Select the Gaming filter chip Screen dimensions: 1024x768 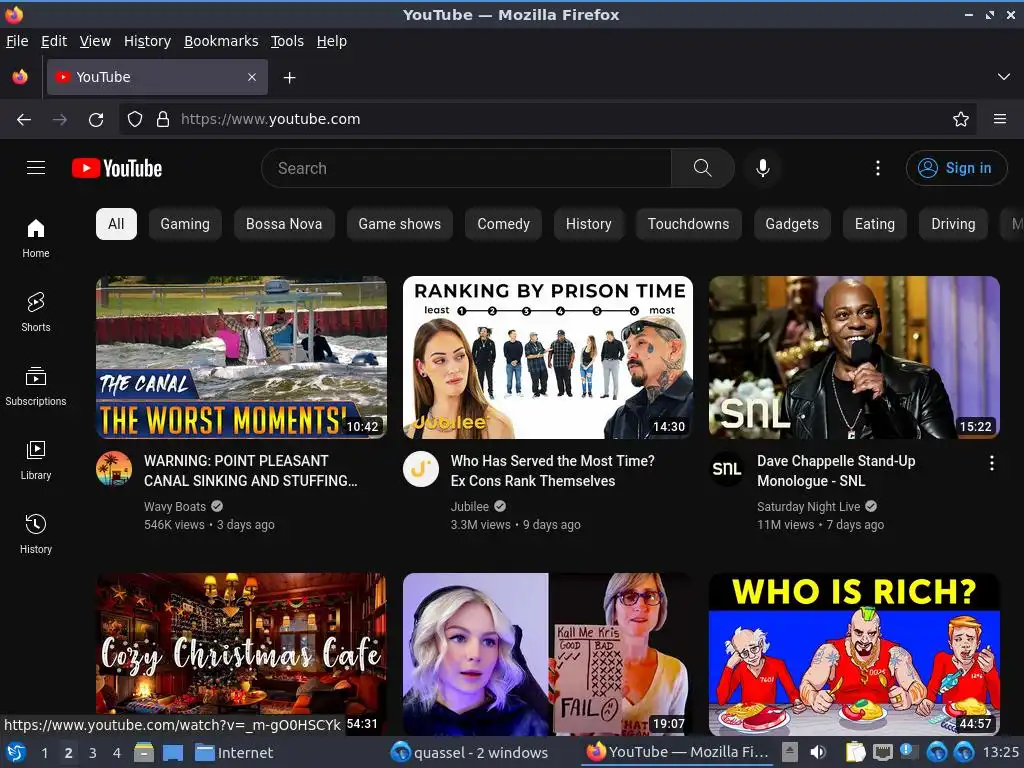coord(185,224)
